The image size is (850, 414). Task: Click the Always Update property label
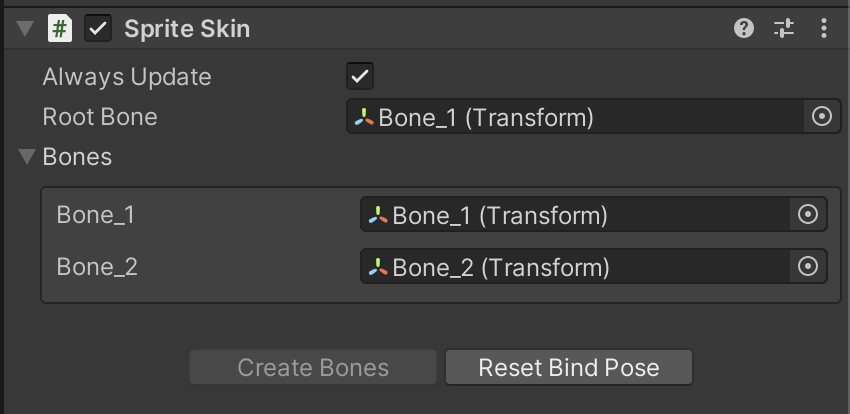tap(127, 77)
